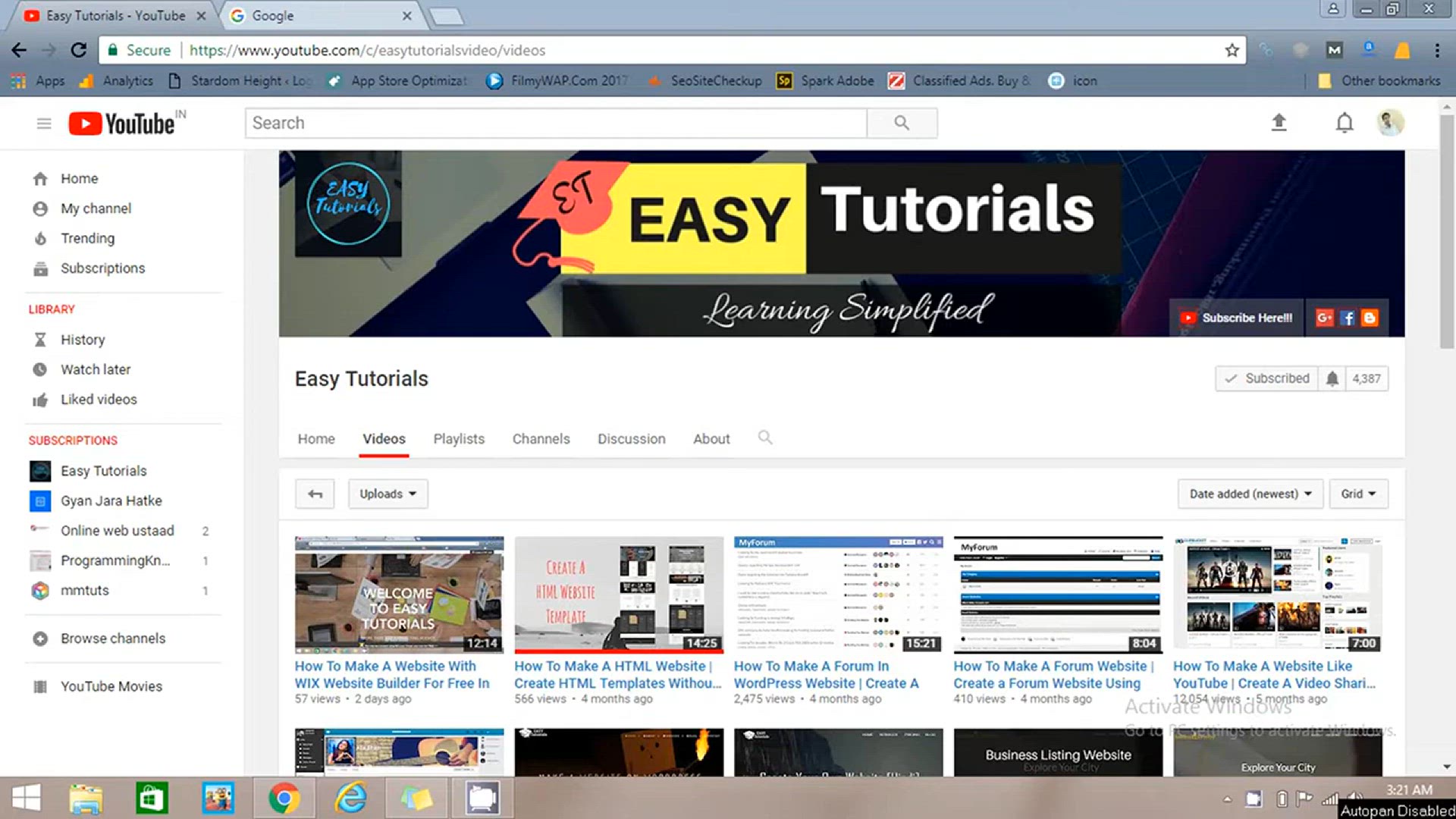Image resolution: width=1456 pixels, height=819 pixels.
Task: Click the Gmail extension icon
Action: click(x=1334, y=50)
